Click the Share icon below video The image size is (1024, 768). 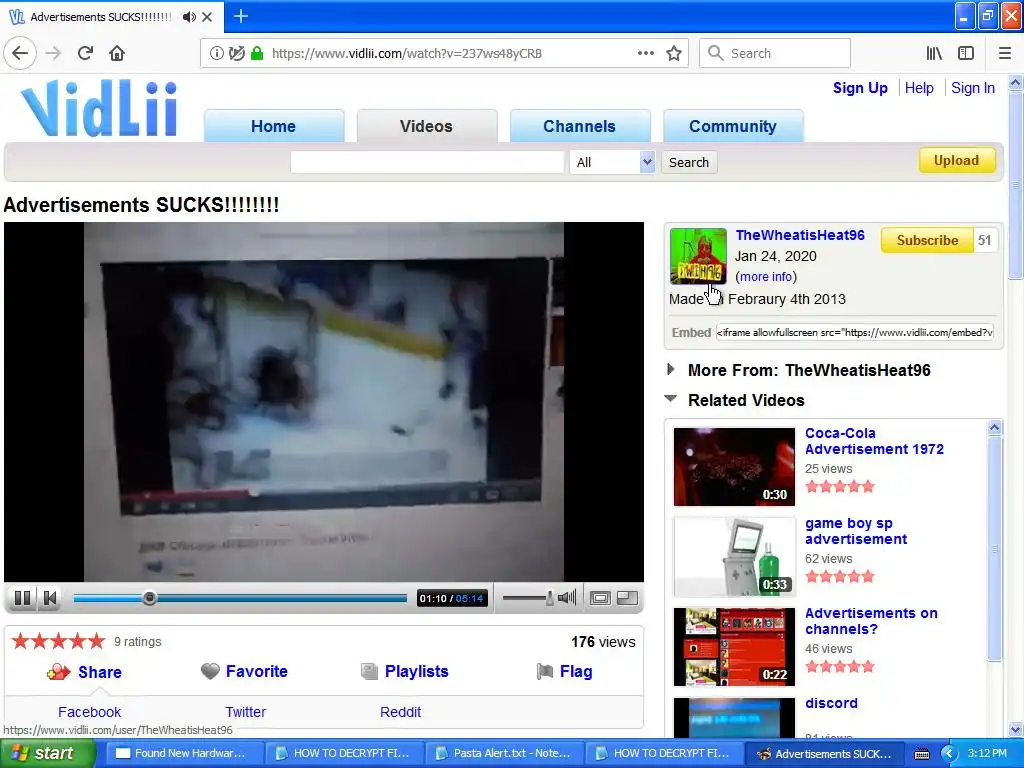tap(58, 672)
